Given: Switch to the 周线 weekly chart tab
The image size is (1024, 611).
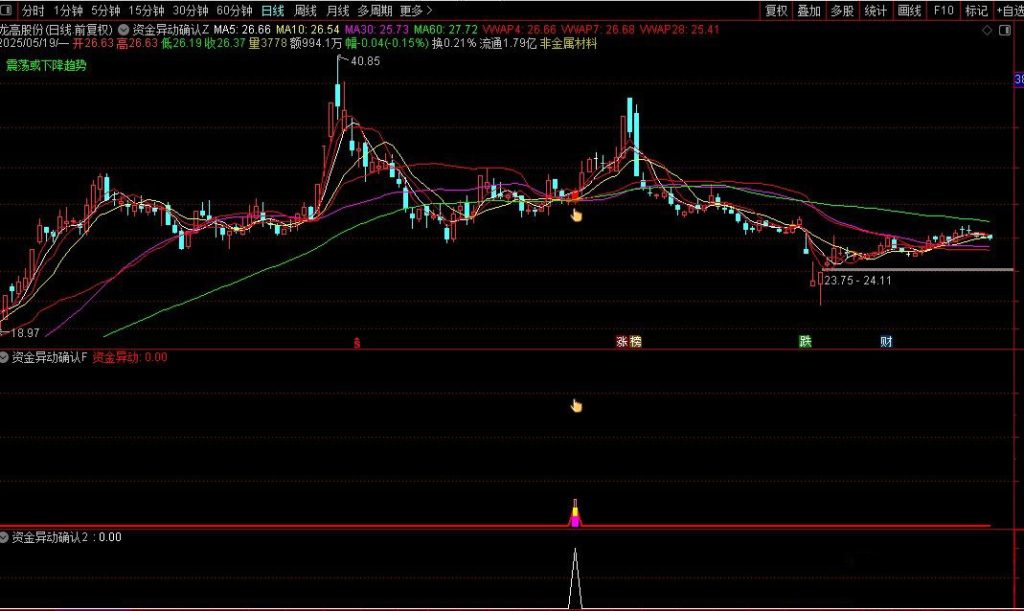Looking at the screenshot, I should [305, 11].
